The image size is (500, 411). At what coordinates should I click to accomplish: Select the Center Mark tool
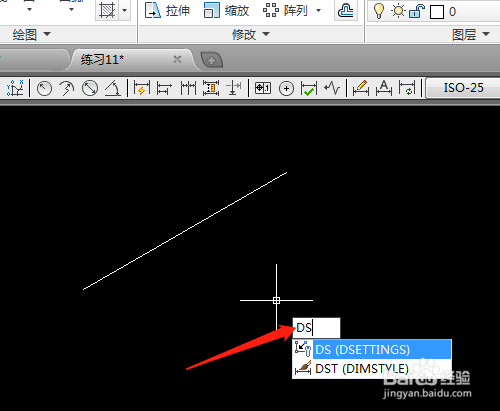coord(286,88)
